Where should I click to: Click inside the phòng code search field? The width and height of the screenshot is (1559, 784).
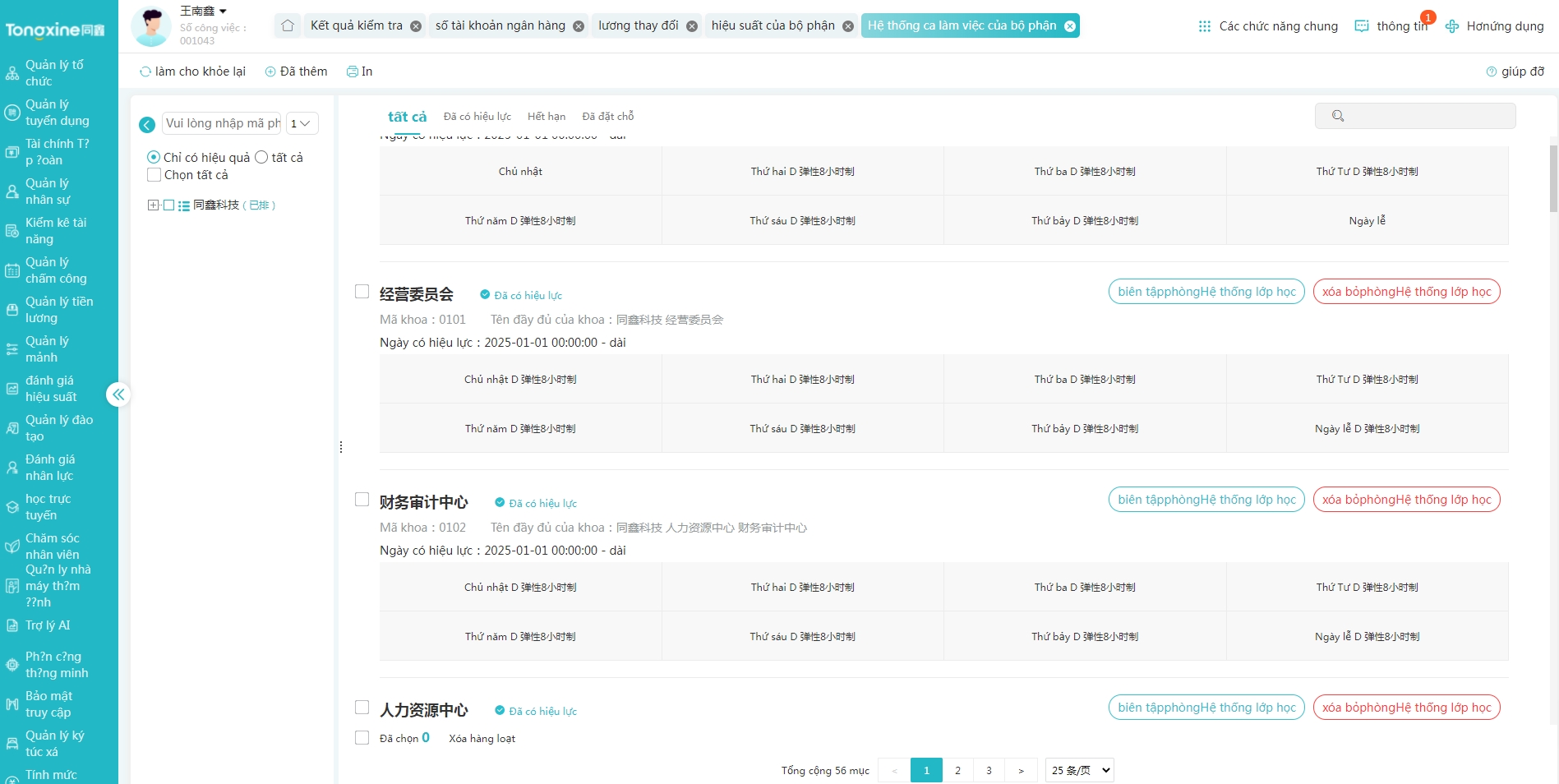(220, 123)
